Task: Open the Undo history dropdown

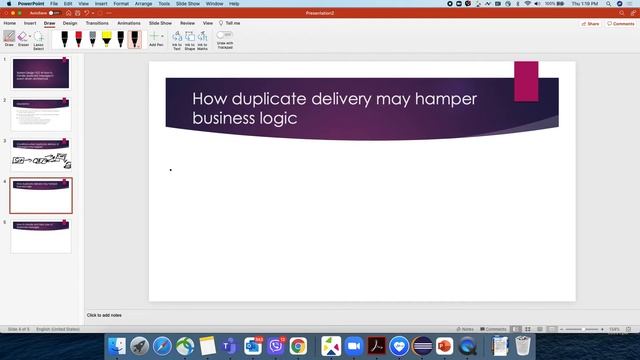Action: (x=93, y=13)
